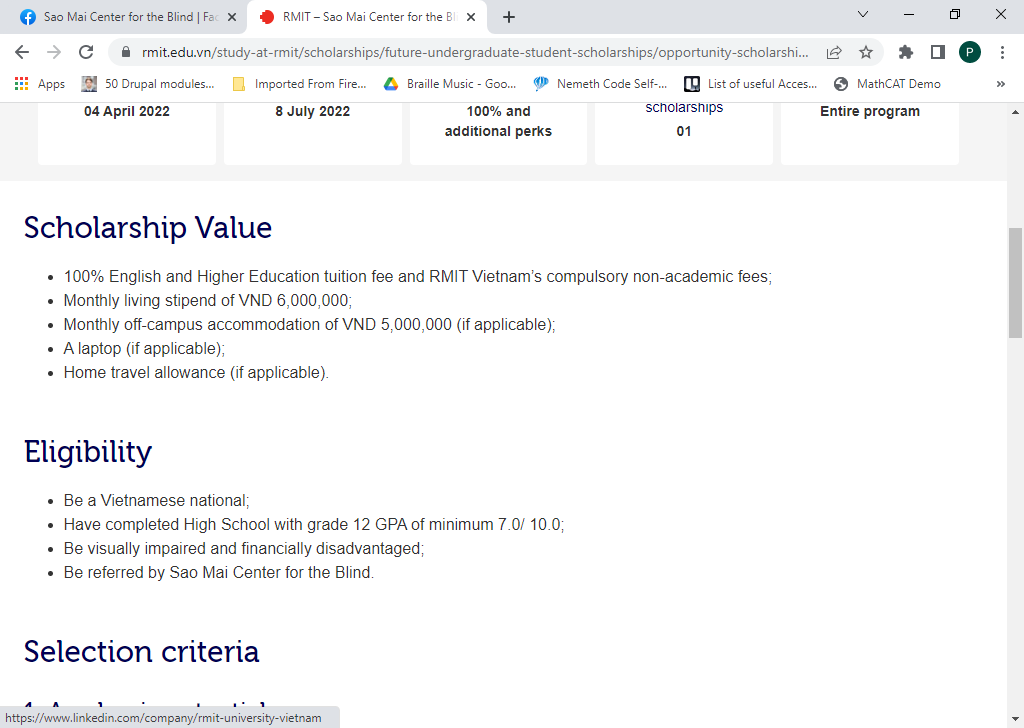Click the 100% and additional perks text

tap(498, 121)
